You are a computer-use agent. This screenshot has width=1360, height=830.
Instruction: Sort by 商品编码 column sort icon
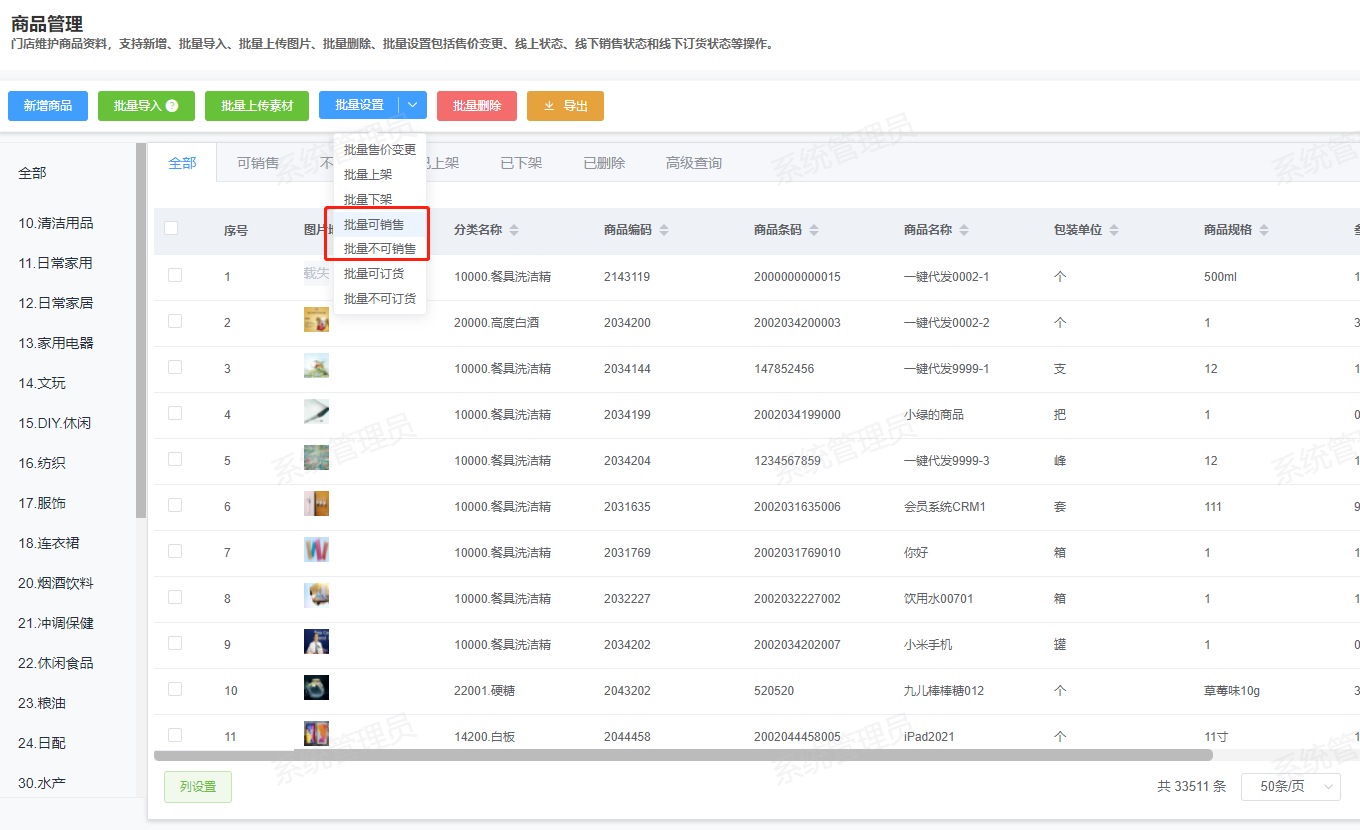click(x=664, y=230)
